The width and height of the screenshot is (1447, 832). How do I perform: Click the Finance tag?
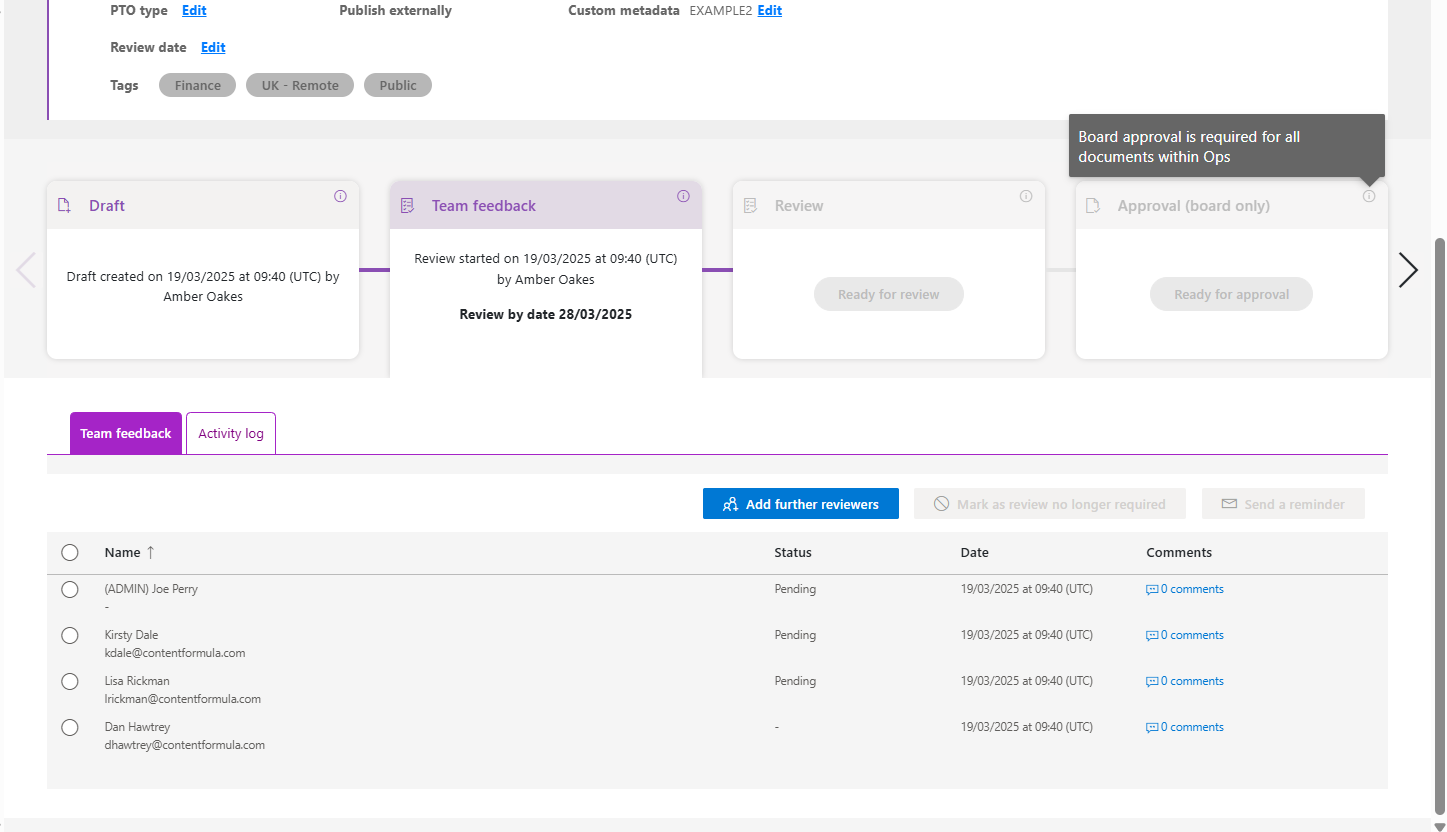197,85
